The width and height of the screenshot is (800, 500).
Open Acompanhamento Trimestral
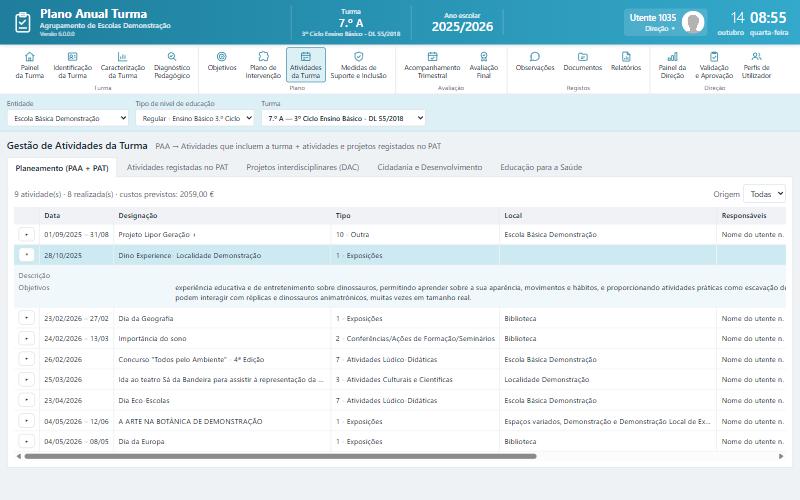(x=432, y=65)
